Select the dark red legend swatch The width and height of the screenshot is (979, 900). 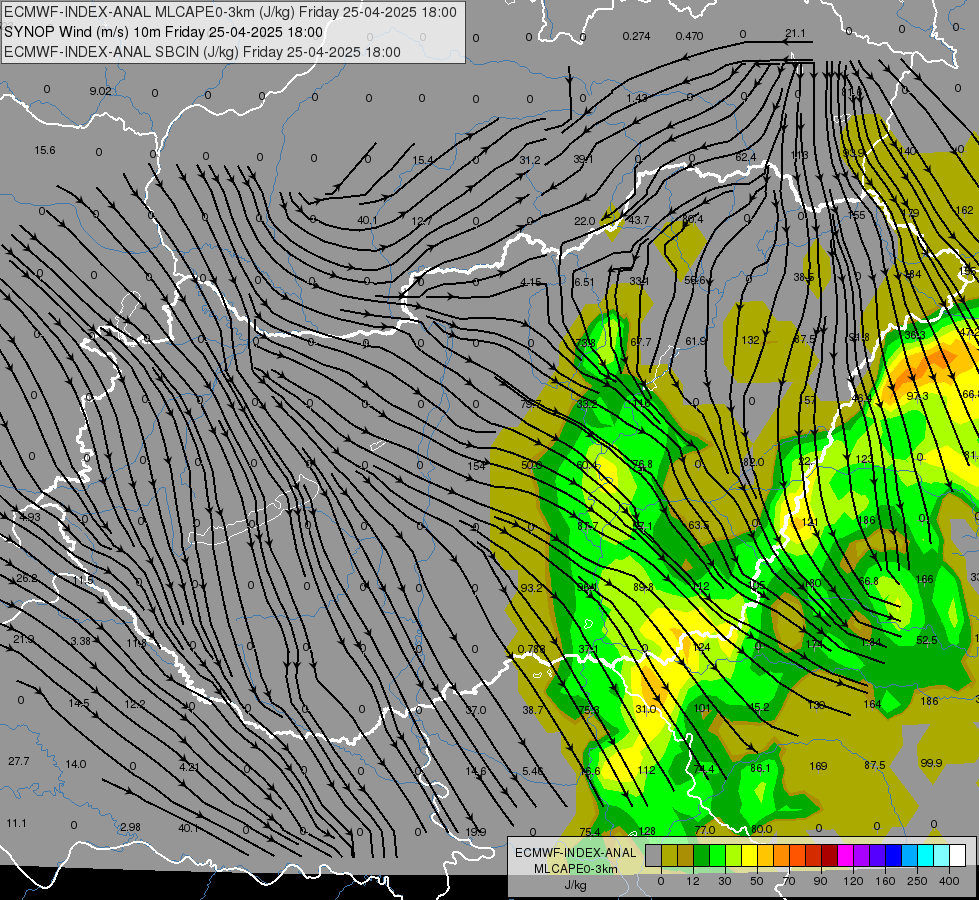[x=829, y=856]
